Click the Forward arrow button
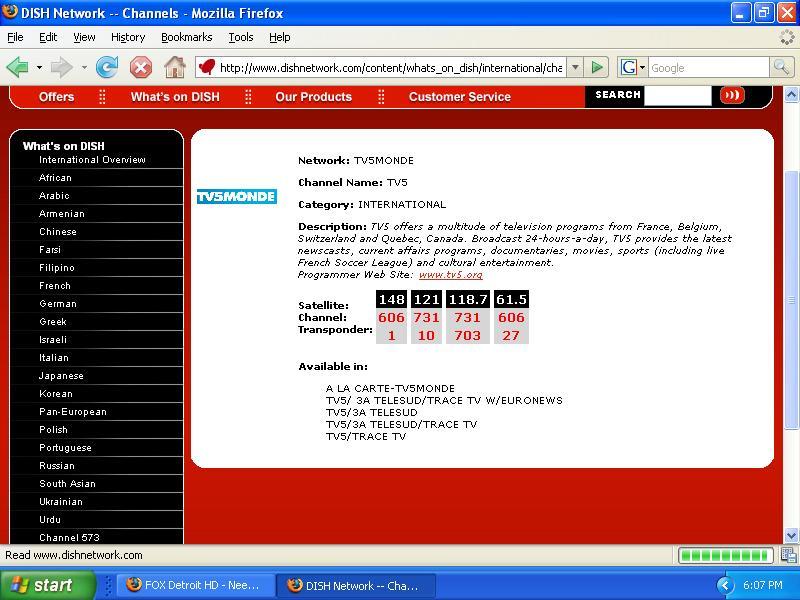Viewport: 800px width, 600px height. (x=61, y=67)
